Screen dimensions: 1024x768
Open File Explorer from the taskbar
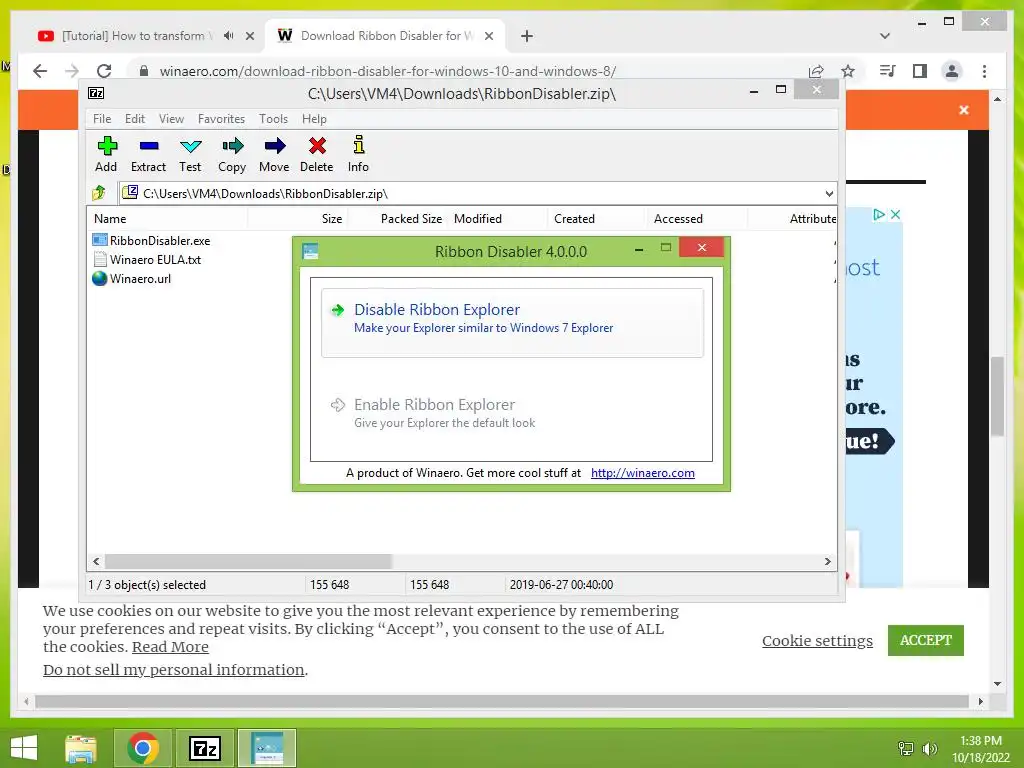(x=81, y=748)
